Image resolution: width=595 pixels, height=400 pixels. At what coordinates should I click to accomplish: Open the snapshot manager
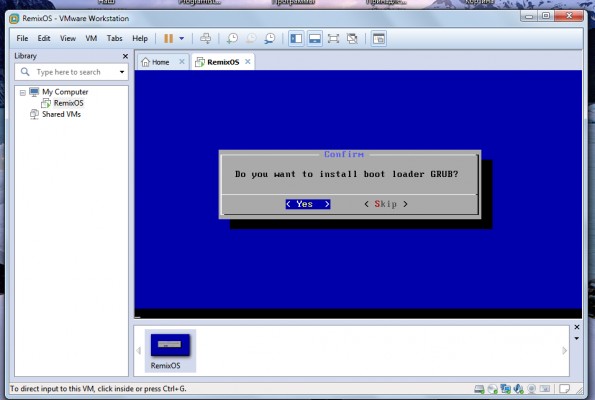point(270,38)
